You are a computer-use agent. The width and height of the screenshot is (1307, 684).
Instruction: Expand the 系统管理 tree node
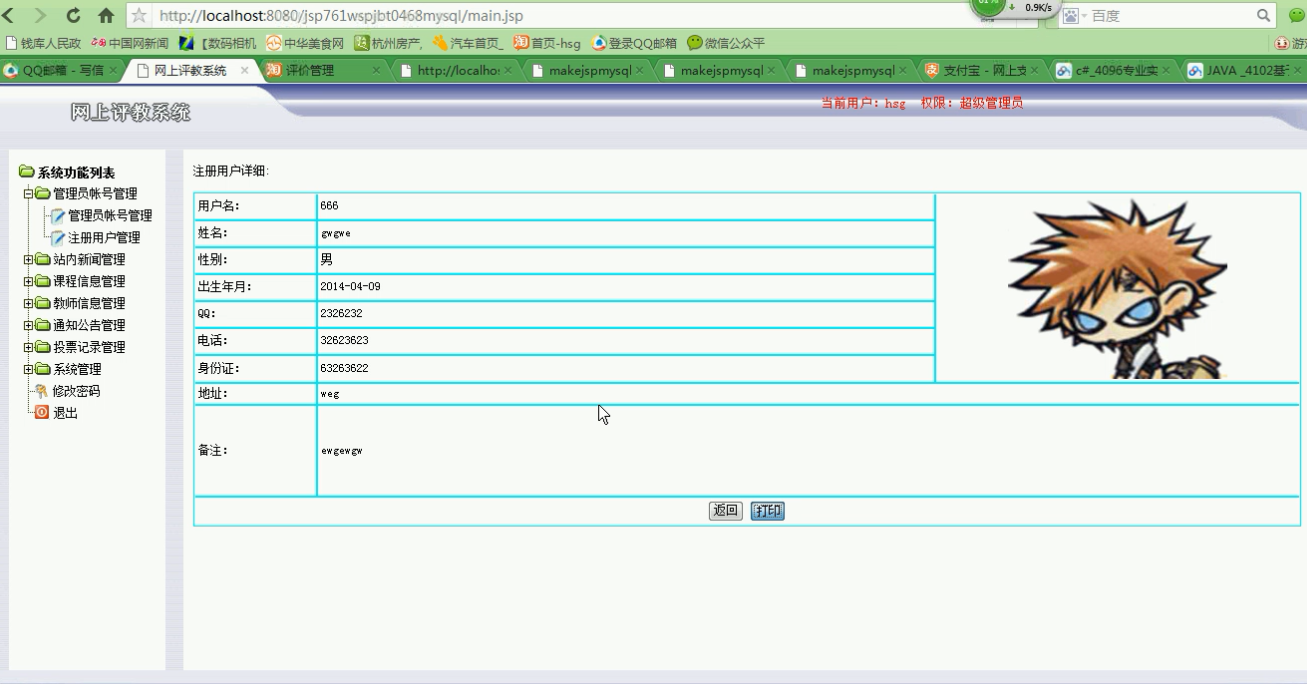click(28, 370)
